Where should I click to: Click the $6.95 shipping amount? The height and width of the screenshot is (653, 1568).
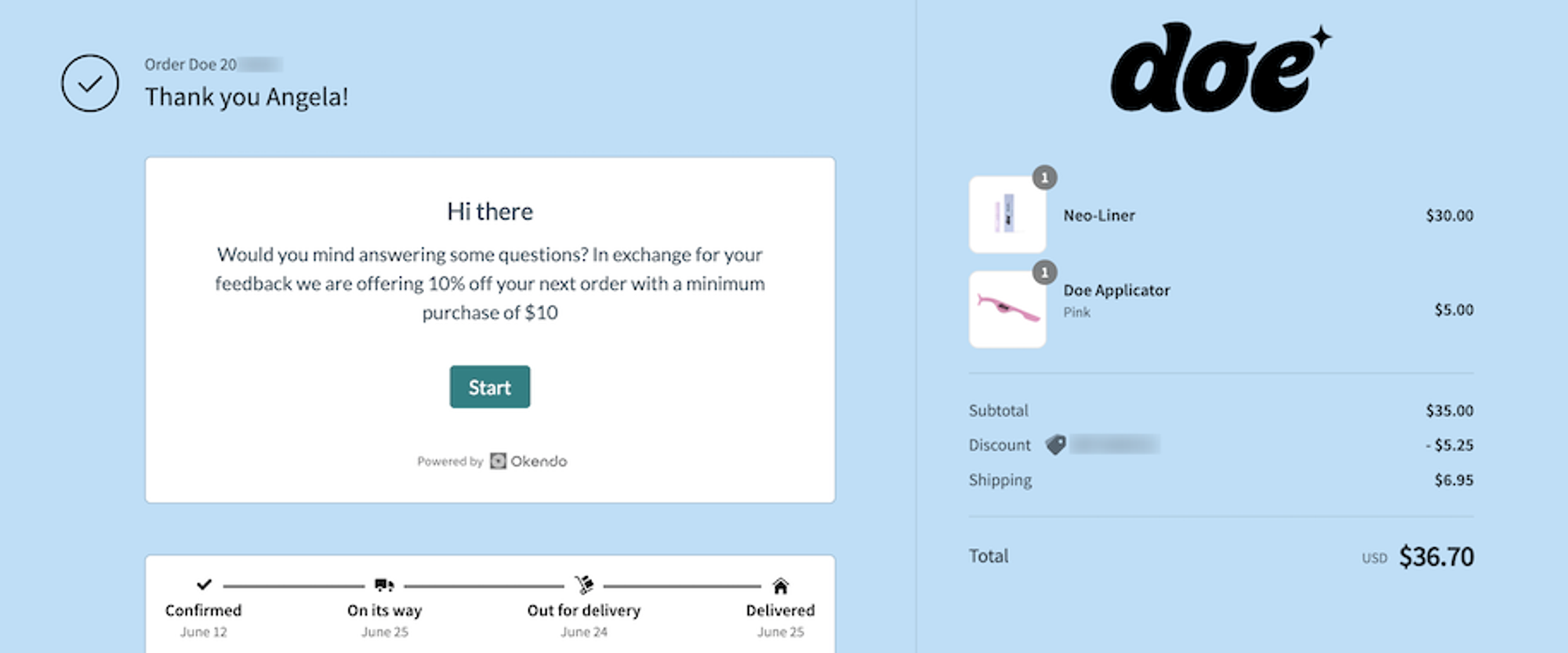pyautogui.click(x=1454, y=480)
